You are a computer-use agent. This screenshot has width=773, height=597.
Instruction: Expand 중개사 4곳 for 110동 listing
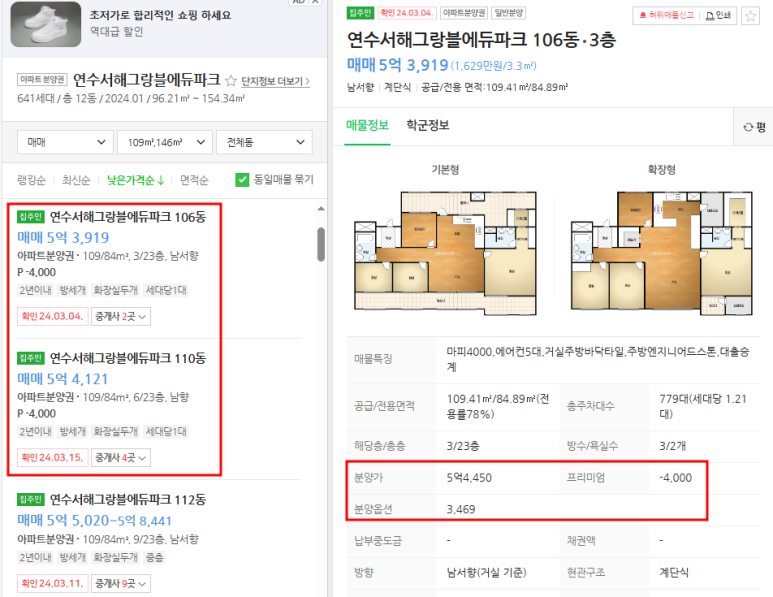pos(121,457)
